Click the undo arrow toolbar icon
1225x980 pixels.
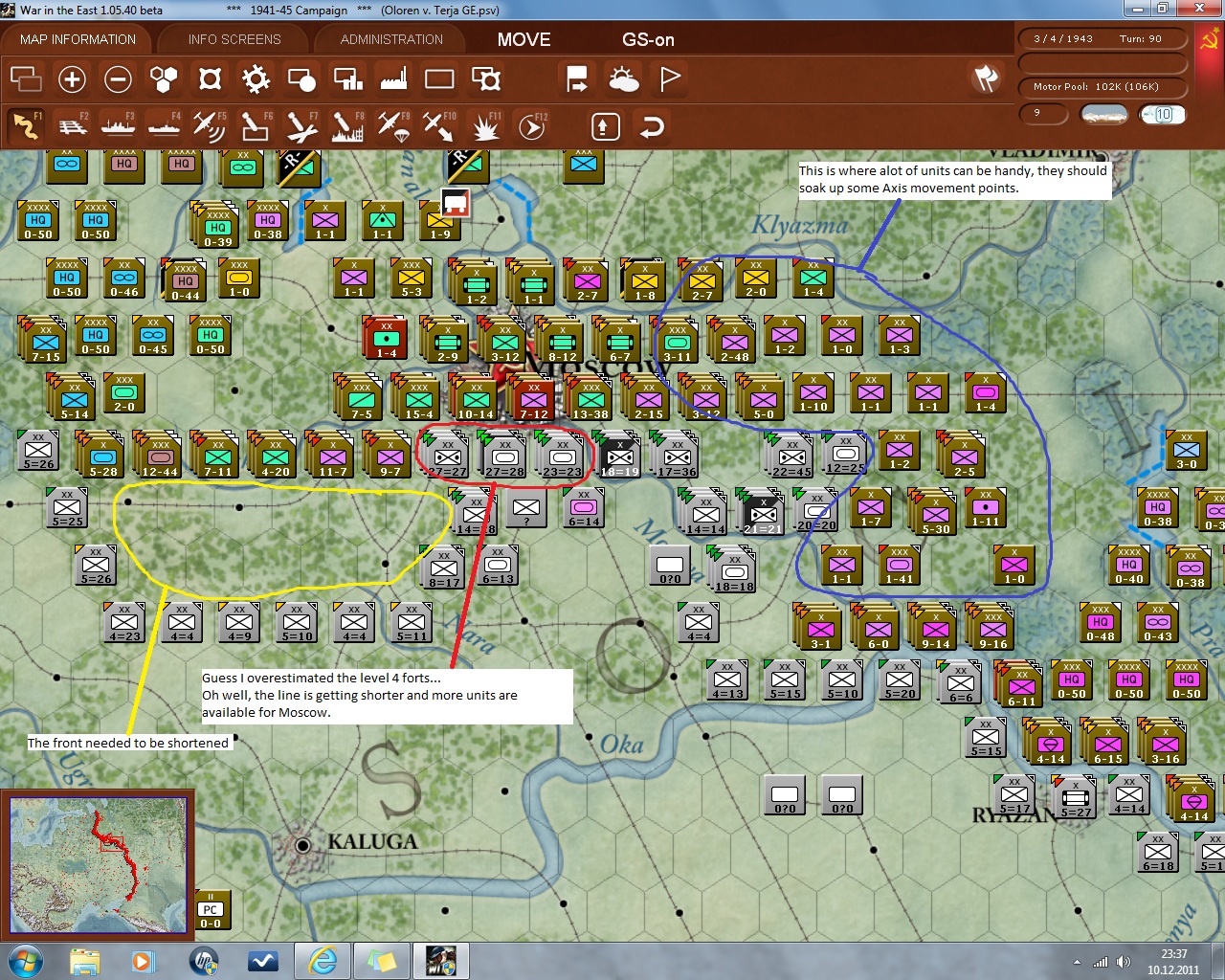(x=652, y=126)
